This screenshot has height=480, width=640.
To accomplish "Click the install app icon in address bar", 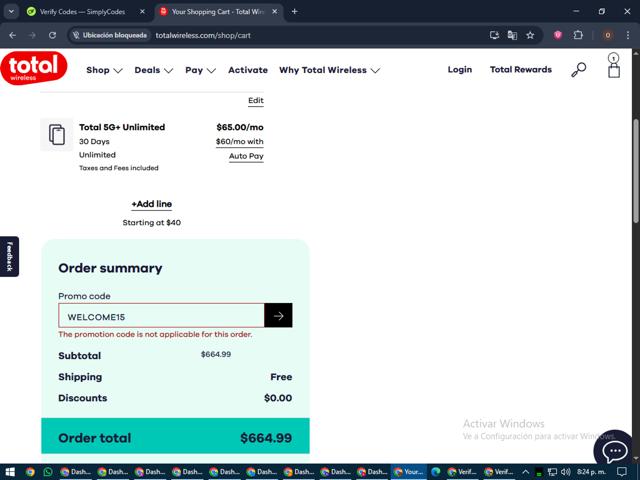I will tap(494, 36).
